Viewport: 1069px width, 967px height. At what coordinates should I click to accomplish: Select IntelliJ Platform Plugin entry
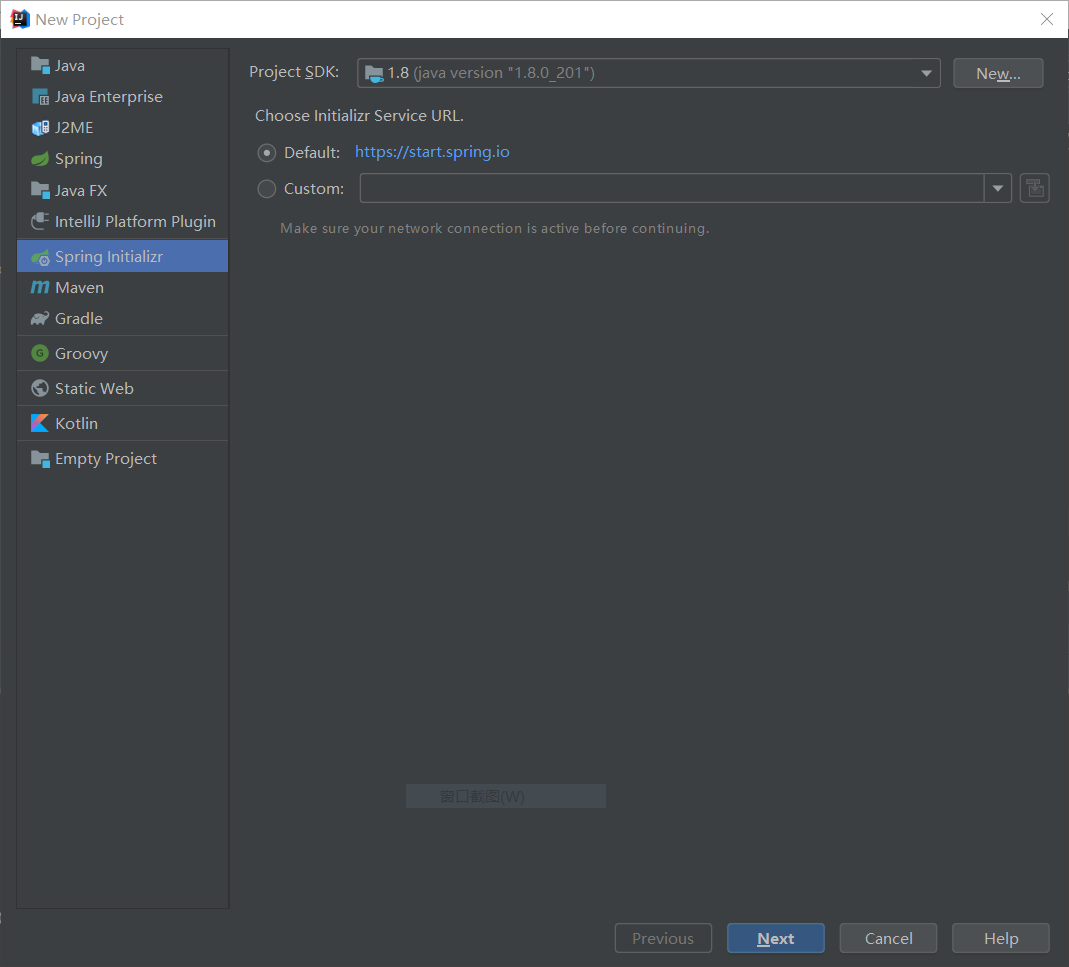pos(123,222)
